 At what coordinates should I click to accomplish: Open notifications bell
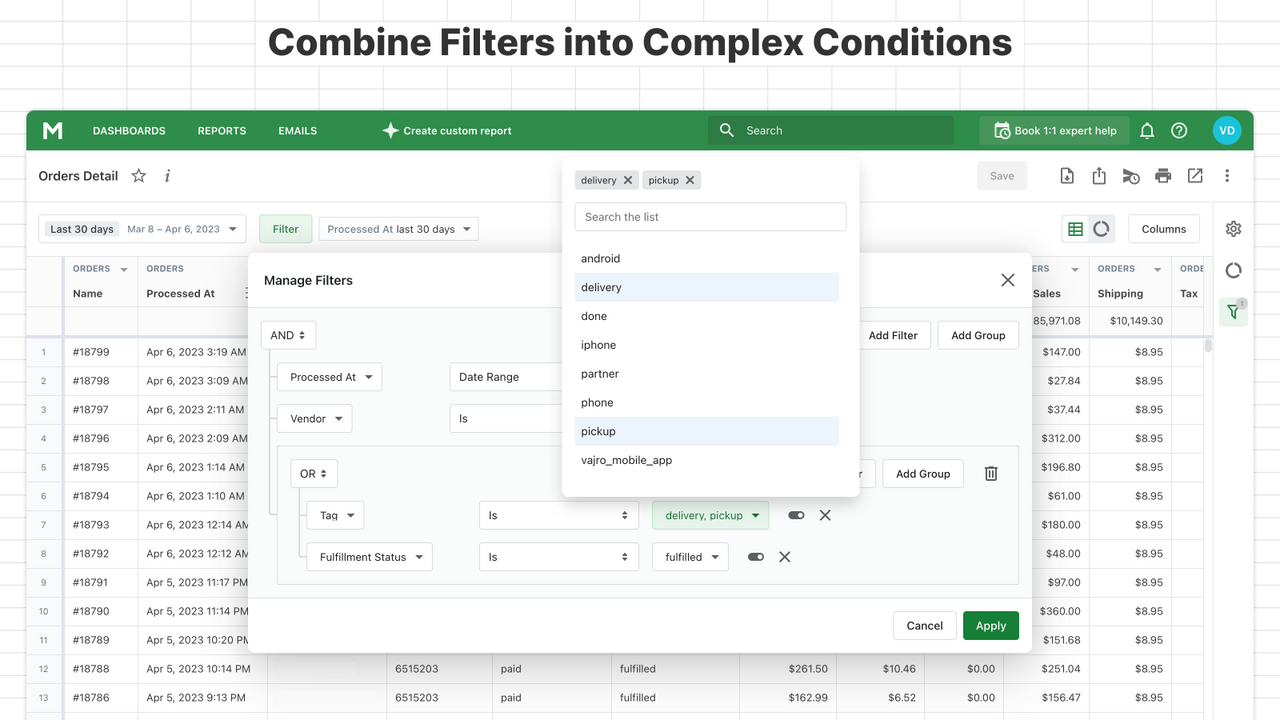click(1147, 130)
